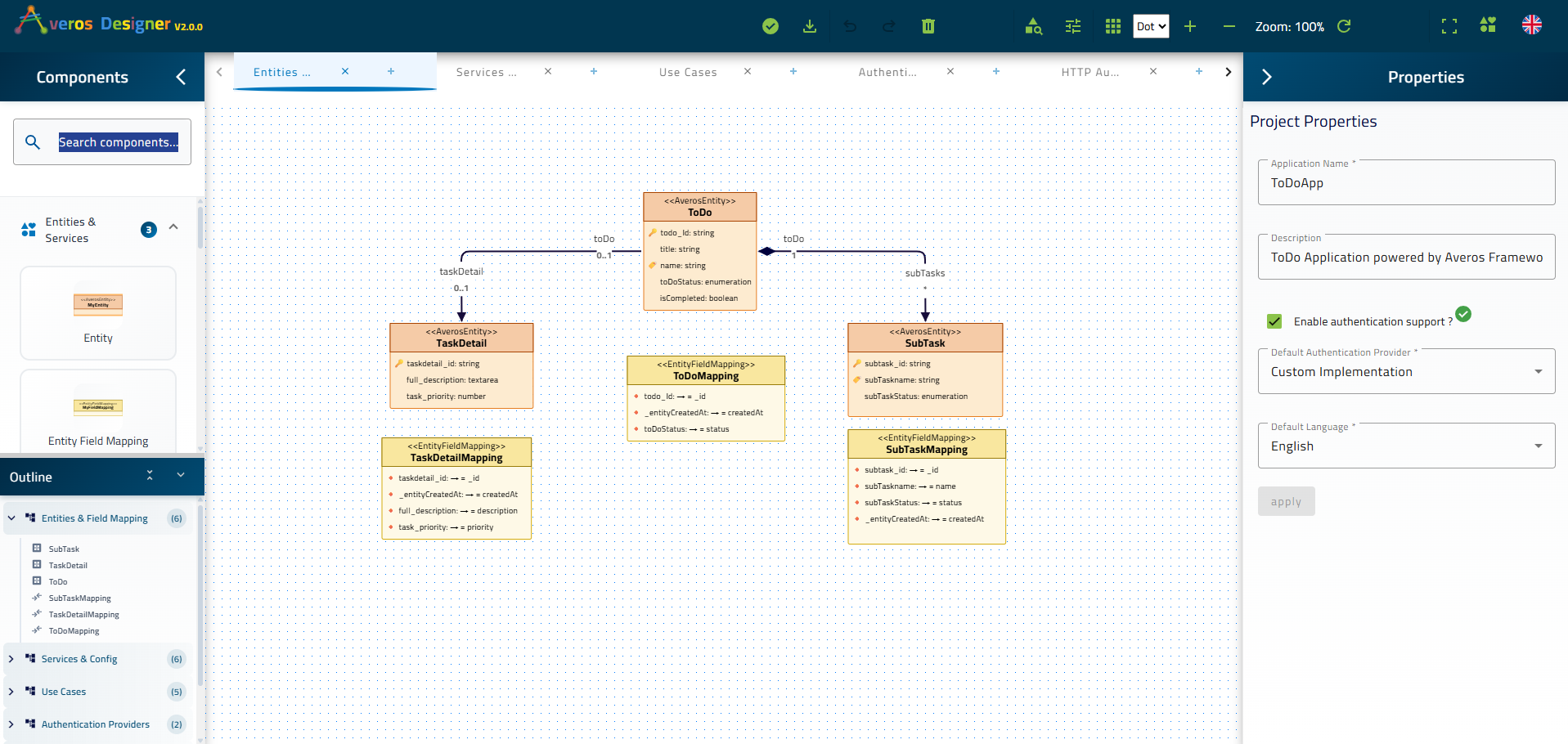Screen dimensions: 1568x744
Task: Close the Services tab
Action: tap(548, 71)
